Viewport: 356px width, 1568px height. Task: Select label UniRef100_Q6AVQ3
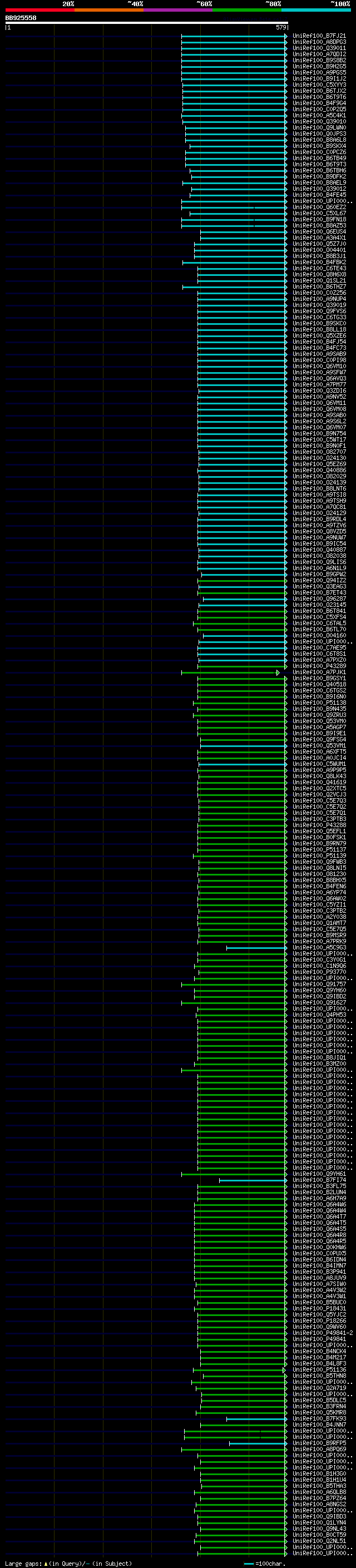[x=319, y=378]
